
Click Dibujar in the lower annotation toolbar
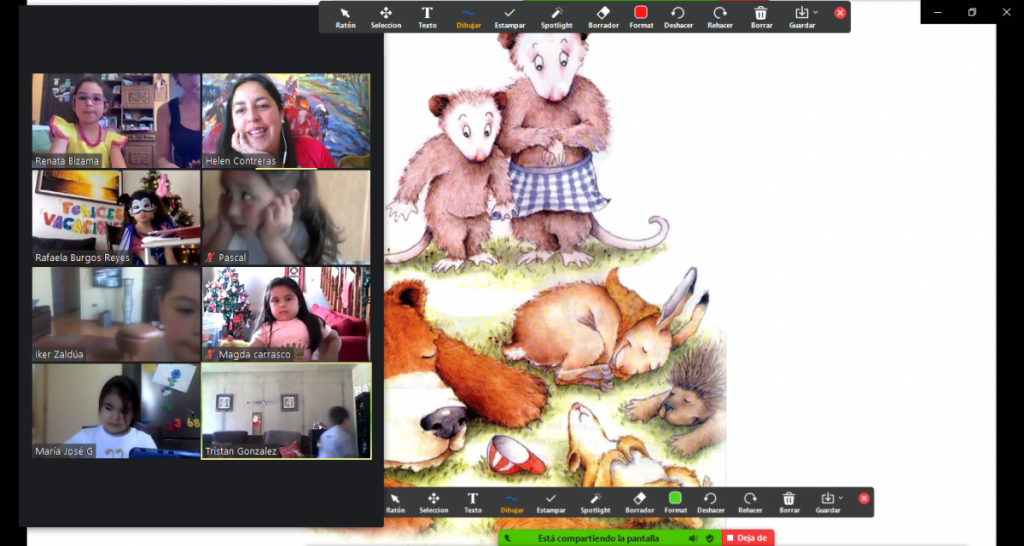(511, 502)
